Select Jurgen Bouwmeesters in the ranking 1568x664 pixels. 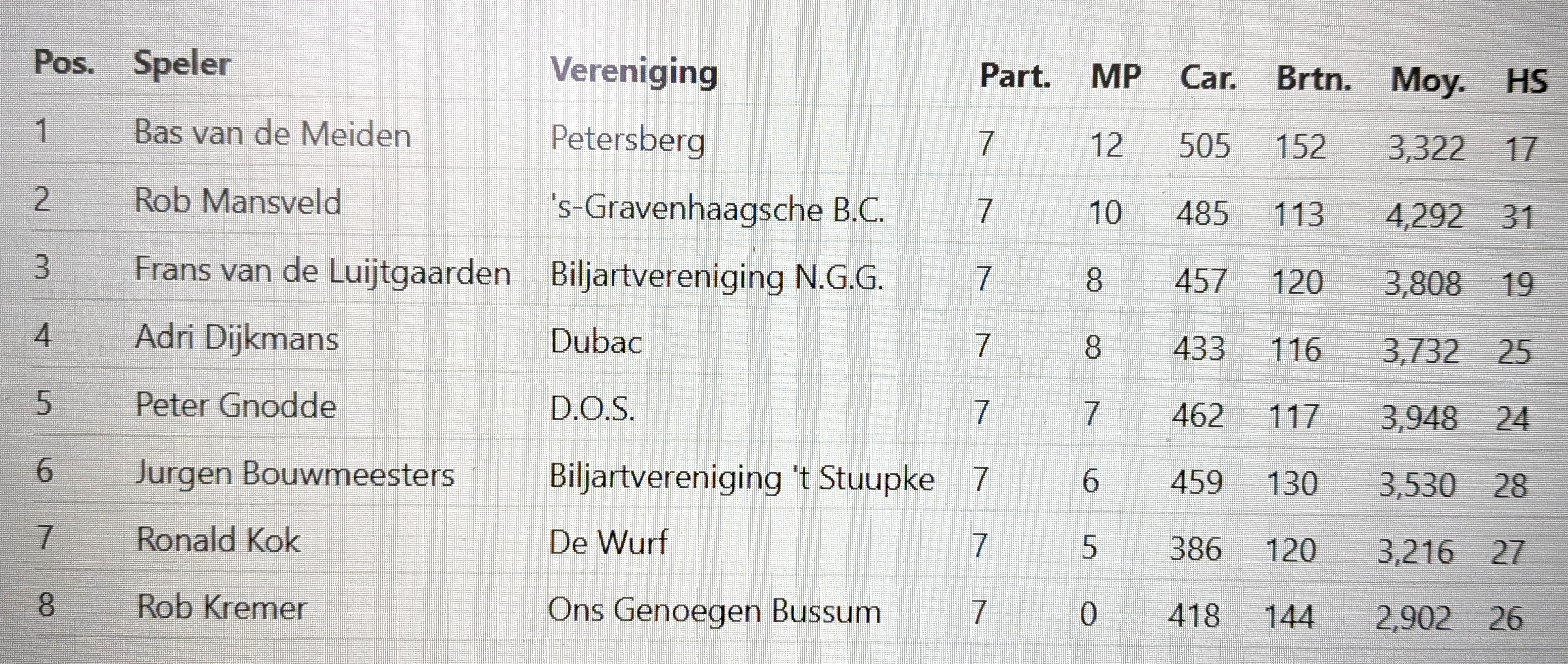294,473
